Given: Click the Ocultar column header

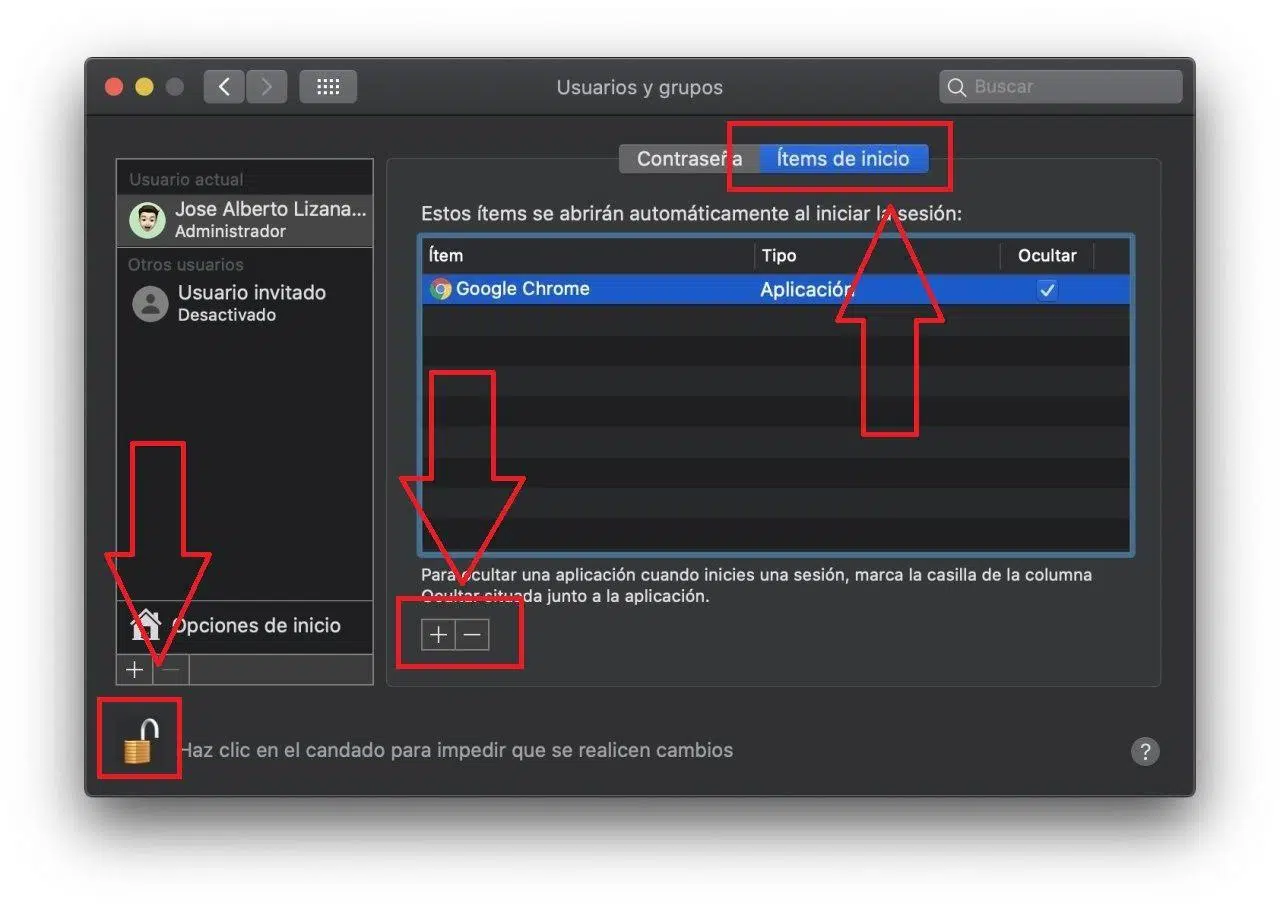Looking at the screenshot, I should click(1046, 256).
